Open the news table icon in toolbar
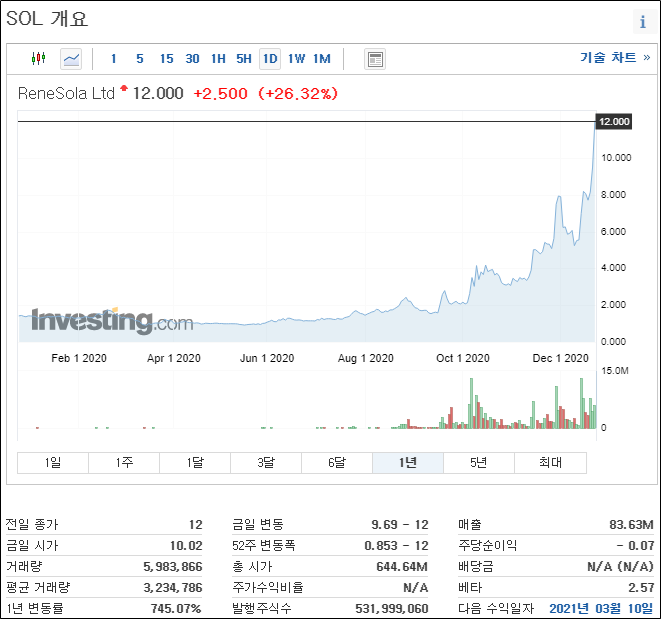 (x=375, y=59)
